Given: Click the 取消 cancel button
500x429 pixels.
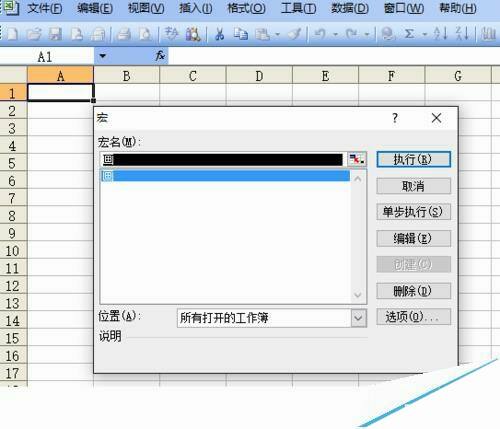Looking at the screenshot, I should pos(413,186).
